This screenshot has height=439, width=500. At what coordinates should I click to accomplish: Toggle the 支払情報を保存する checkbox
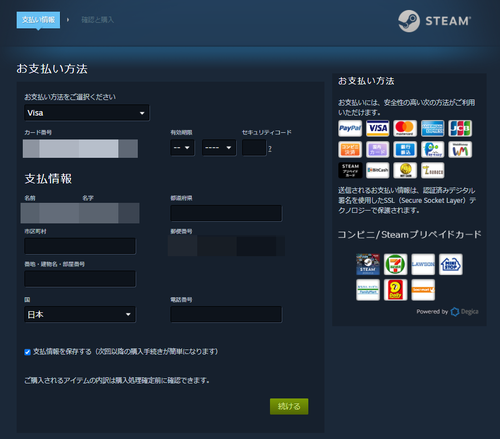(x=27, y=352)
